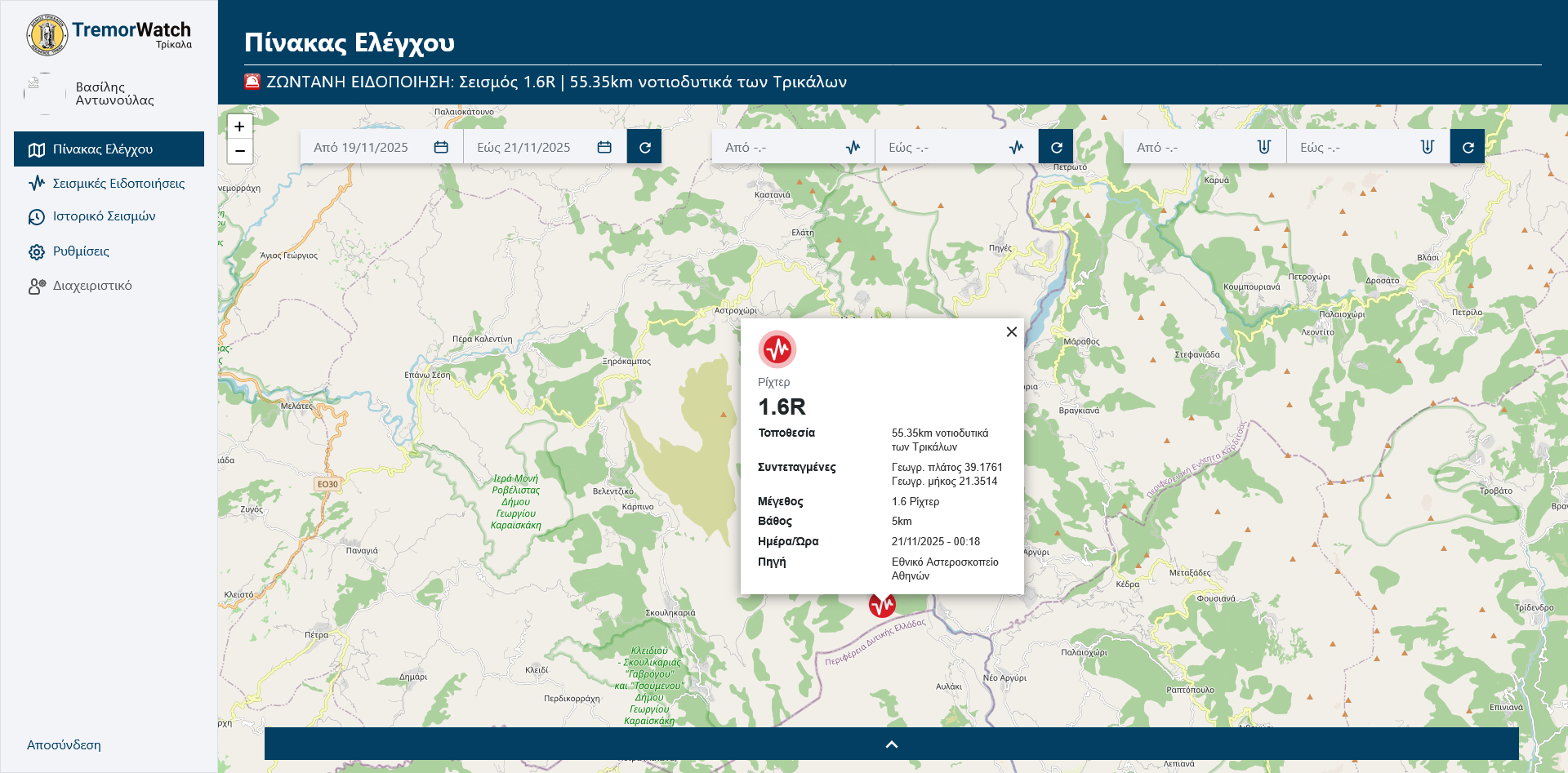Open Ρυθμίσεις settings page
The width and height of the screenshot is (1568, 773).
click(x=81, y=251)
